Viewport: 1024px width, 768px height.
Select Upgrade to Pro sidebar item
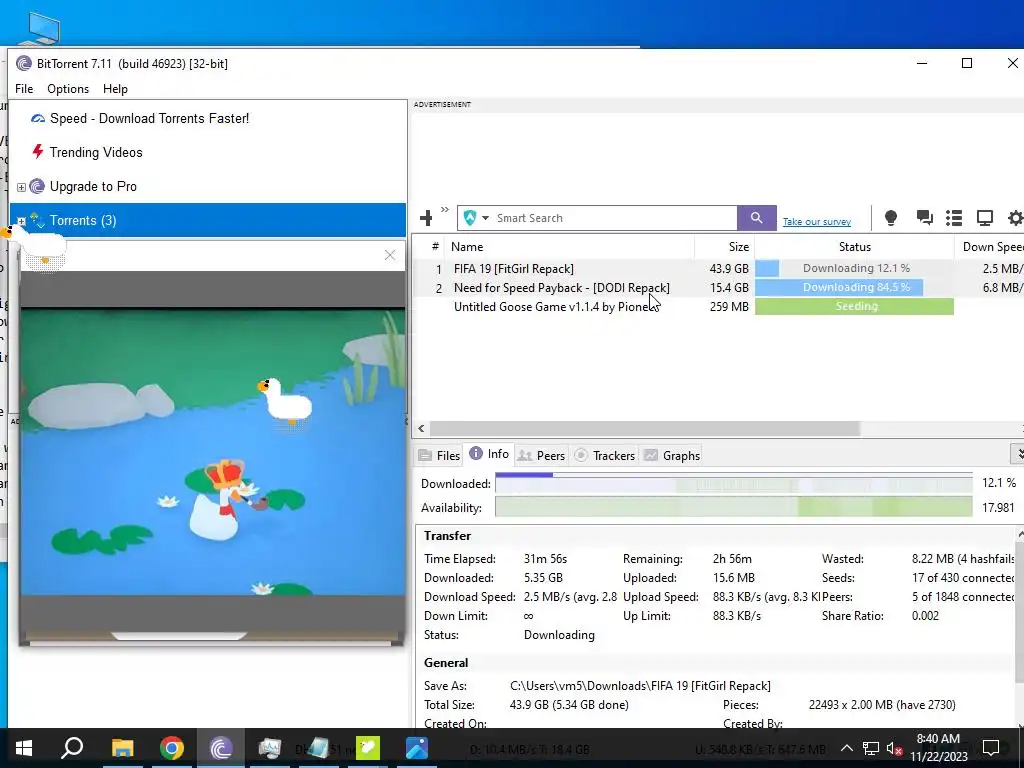[x=93, y=187]
